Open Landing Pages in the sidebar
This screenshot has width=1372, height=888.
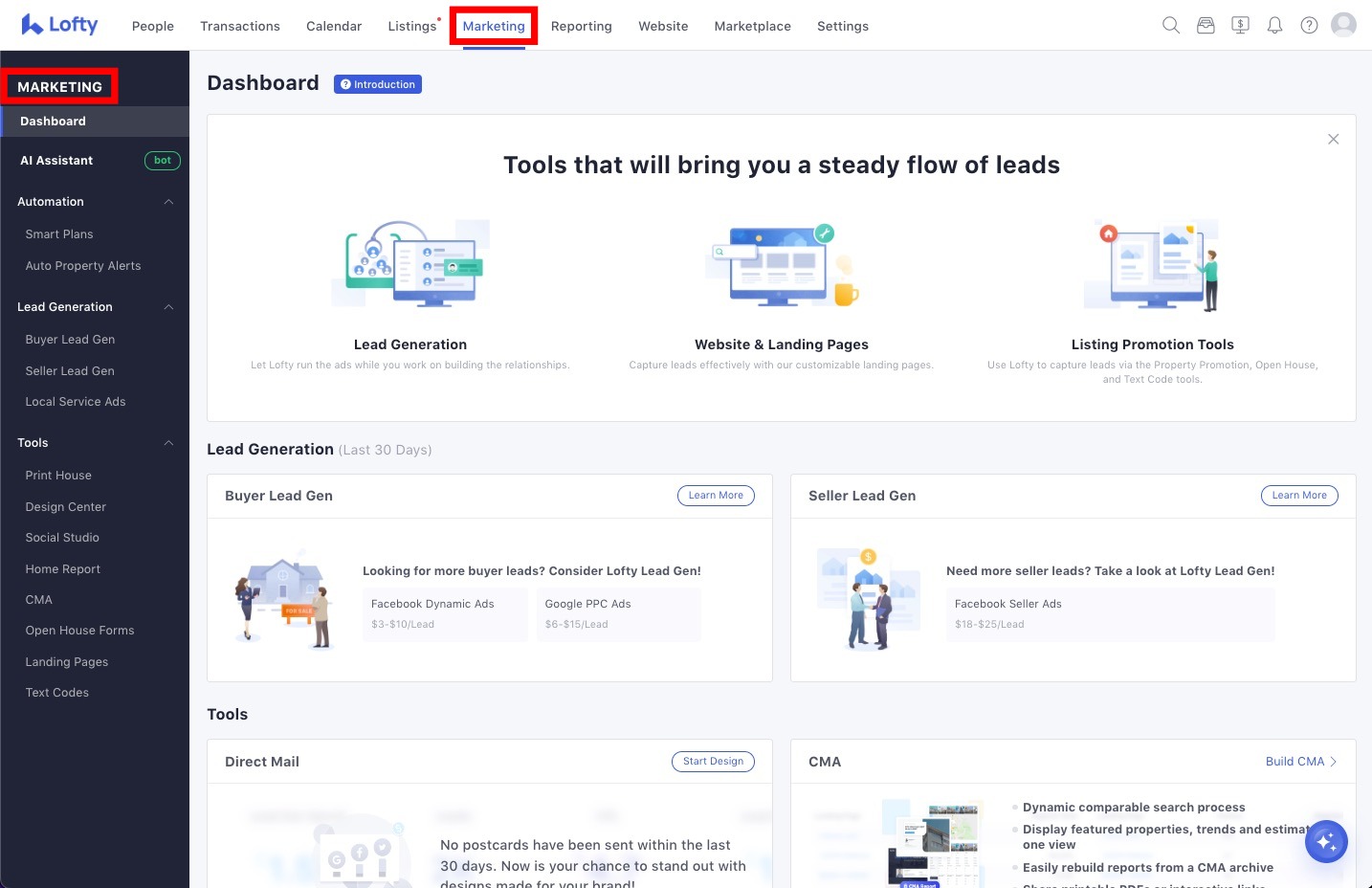[67, 662]
